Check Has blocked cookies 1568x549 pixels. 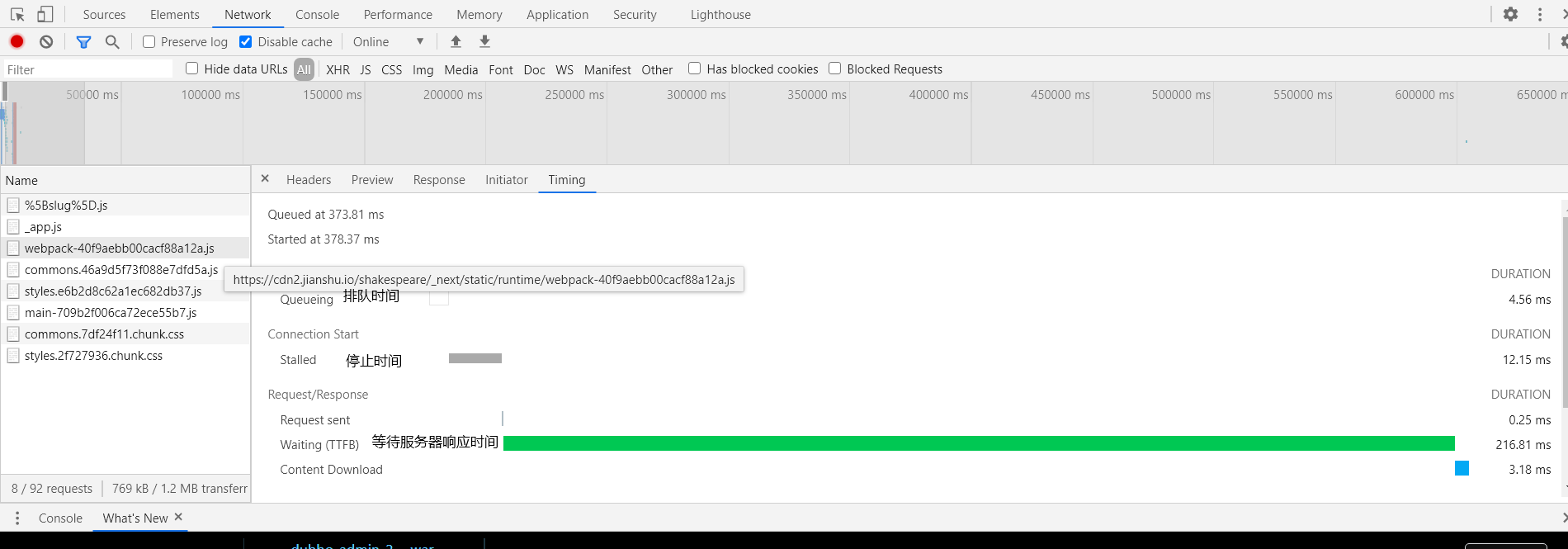(x=694, y=69)
